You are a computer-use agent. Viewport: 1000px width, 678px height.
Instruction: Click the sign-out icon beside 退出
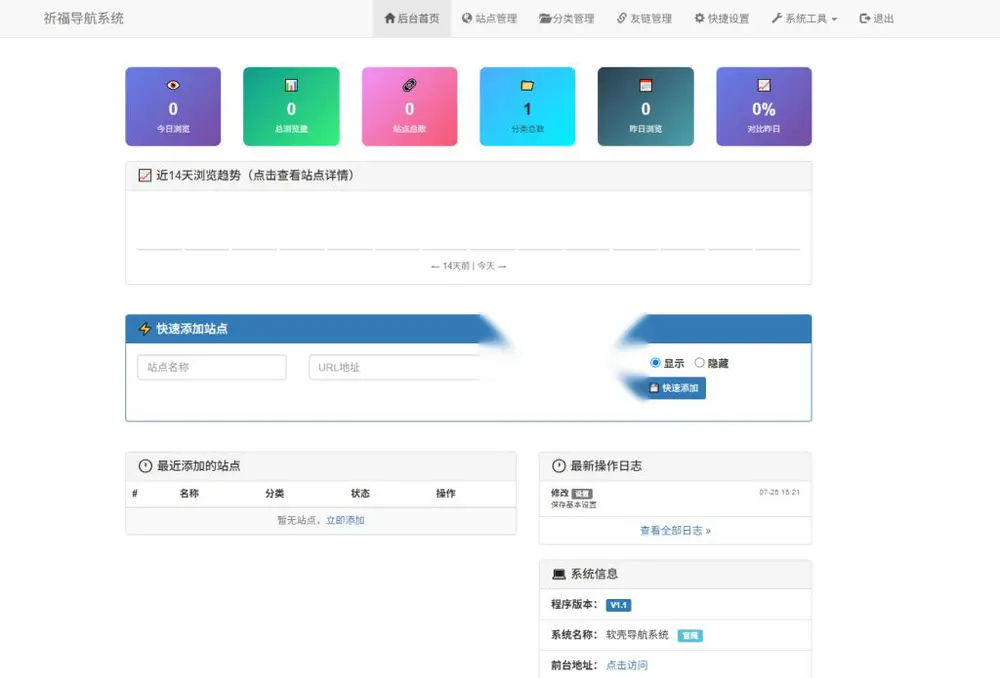pyautogui.click(x=865, y=18)
